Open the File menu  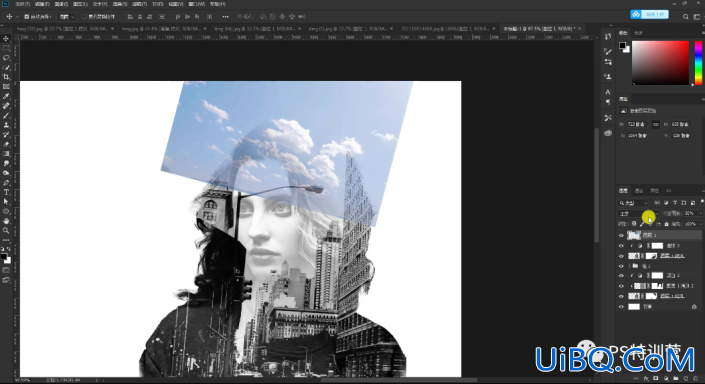[22, 4]
